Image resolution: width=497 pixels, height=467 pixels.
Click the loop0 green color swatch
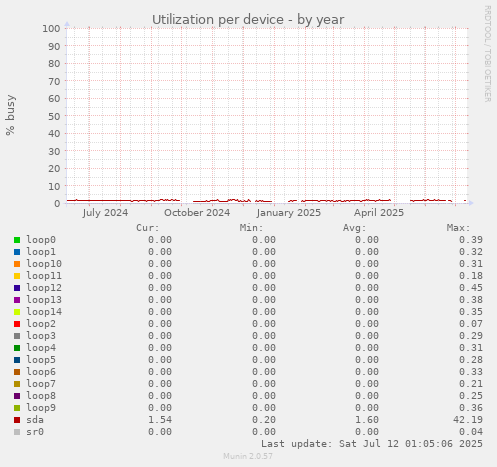pos(17,240)
